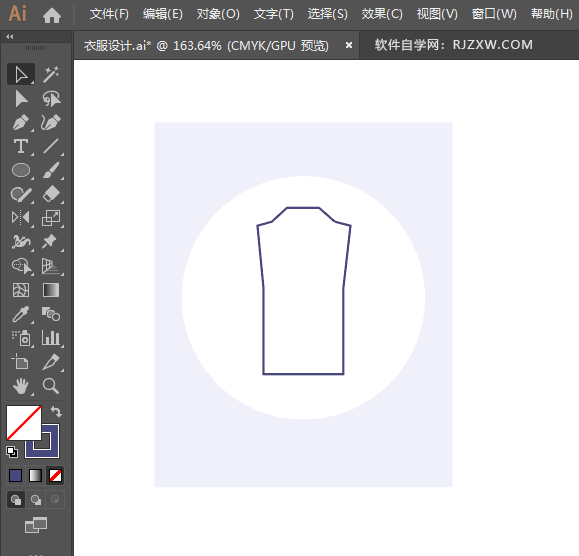Select the Gradient tool

(51, 290)
